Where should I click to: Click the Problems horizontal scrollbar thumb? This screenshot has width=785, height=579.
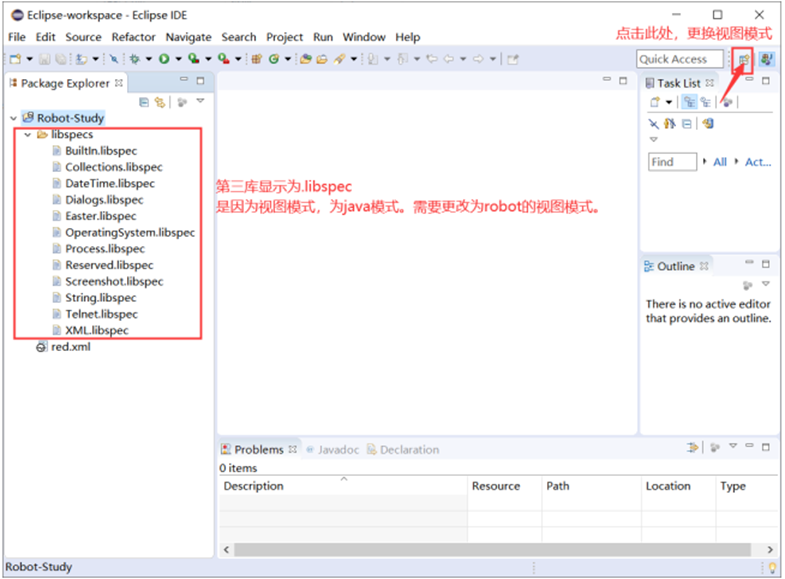(493, 550)
